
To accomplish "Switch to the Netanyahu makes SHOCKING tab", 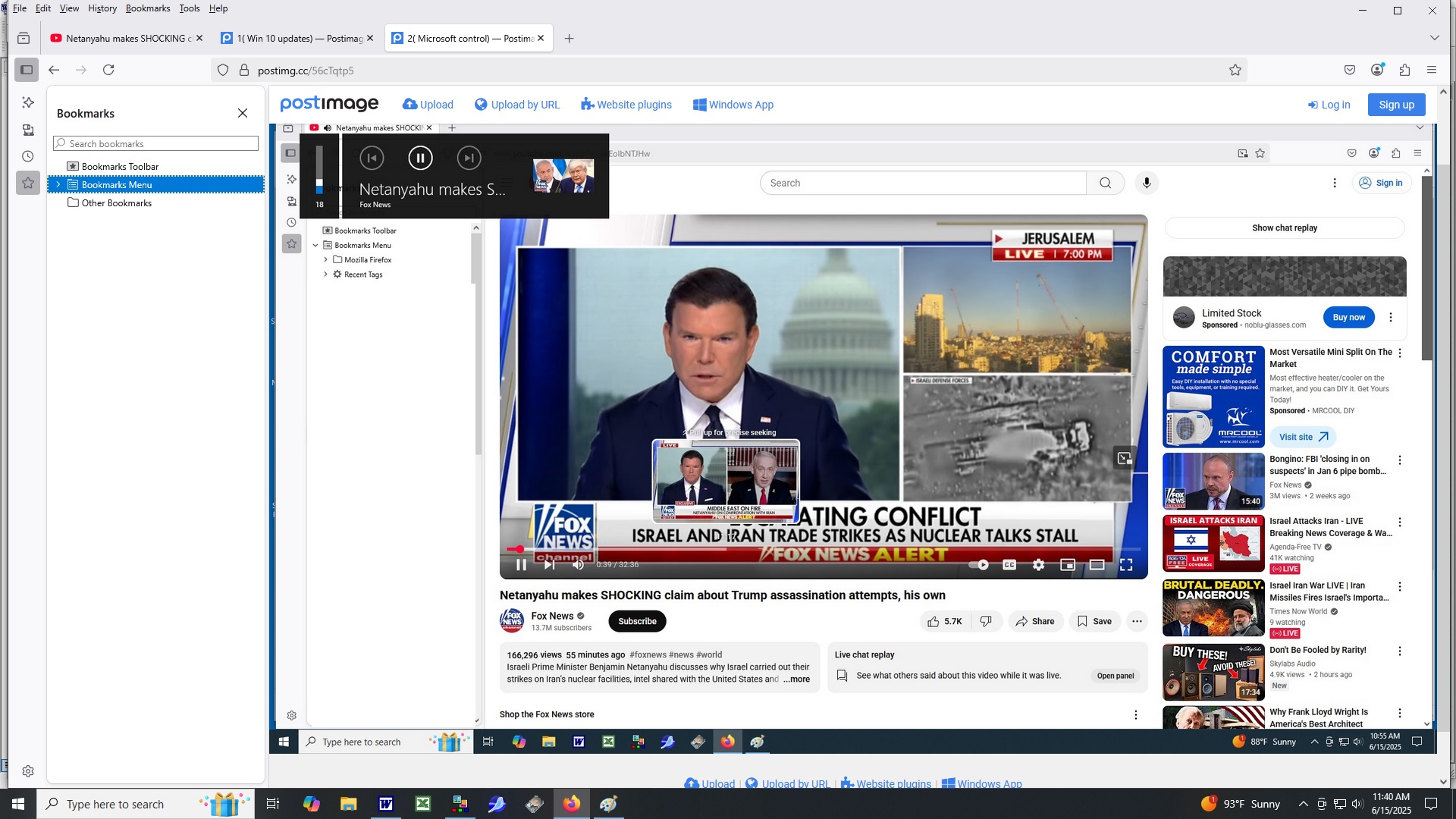I will [121, 38].
